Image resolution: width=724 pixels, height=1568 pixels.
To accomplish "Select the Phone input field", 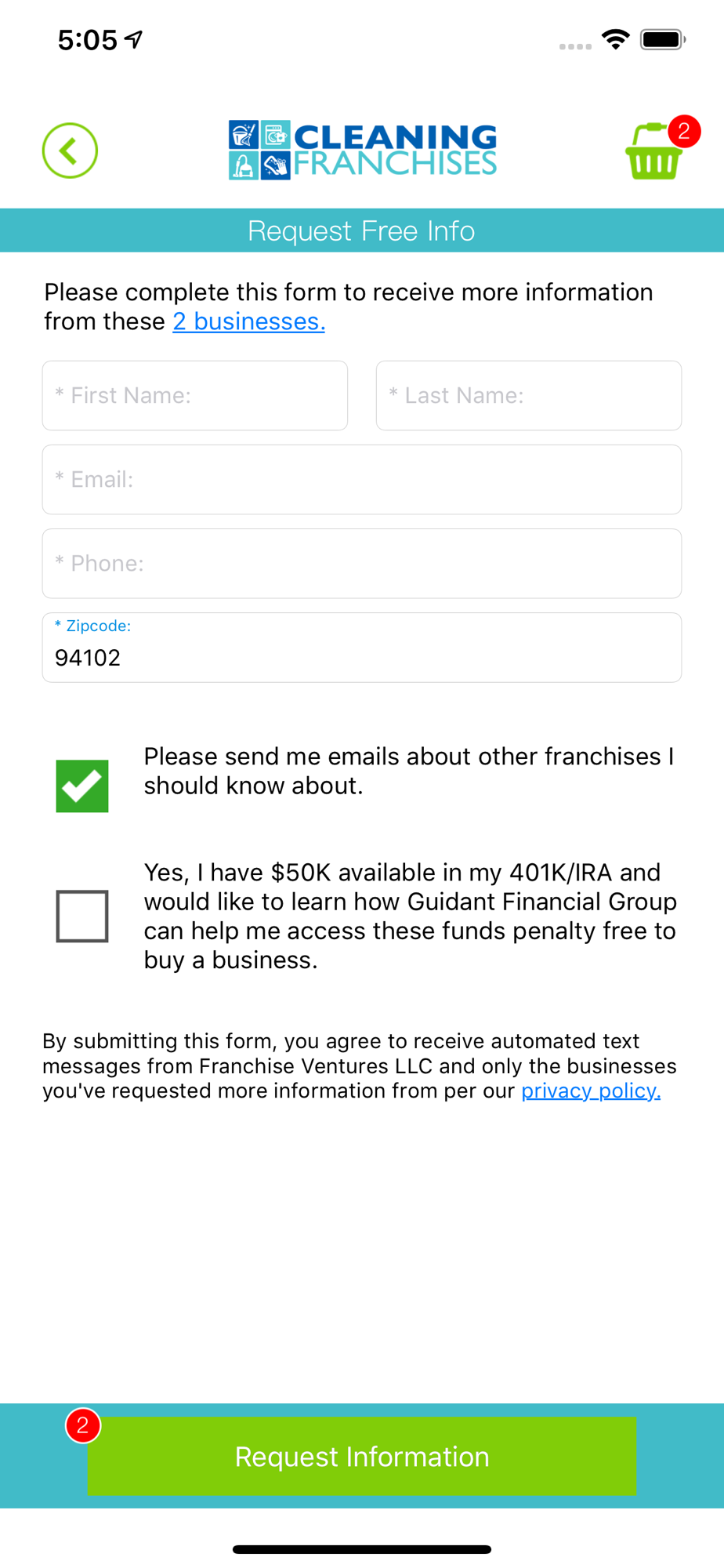I will coord(362,564).
